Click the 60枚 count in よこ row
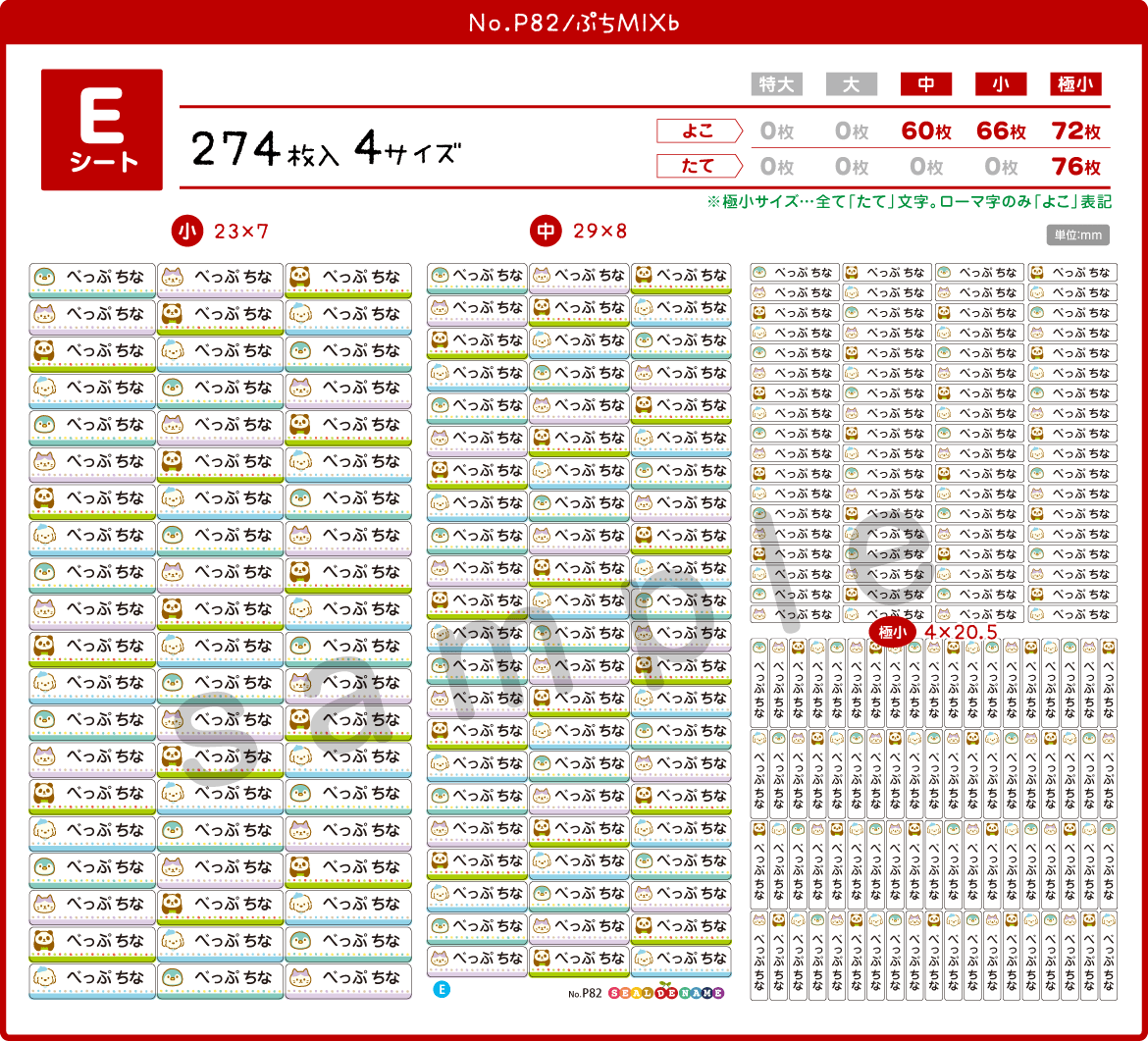The width and height of the screenshot is (1148, 1041). click(x=926, y=131)
